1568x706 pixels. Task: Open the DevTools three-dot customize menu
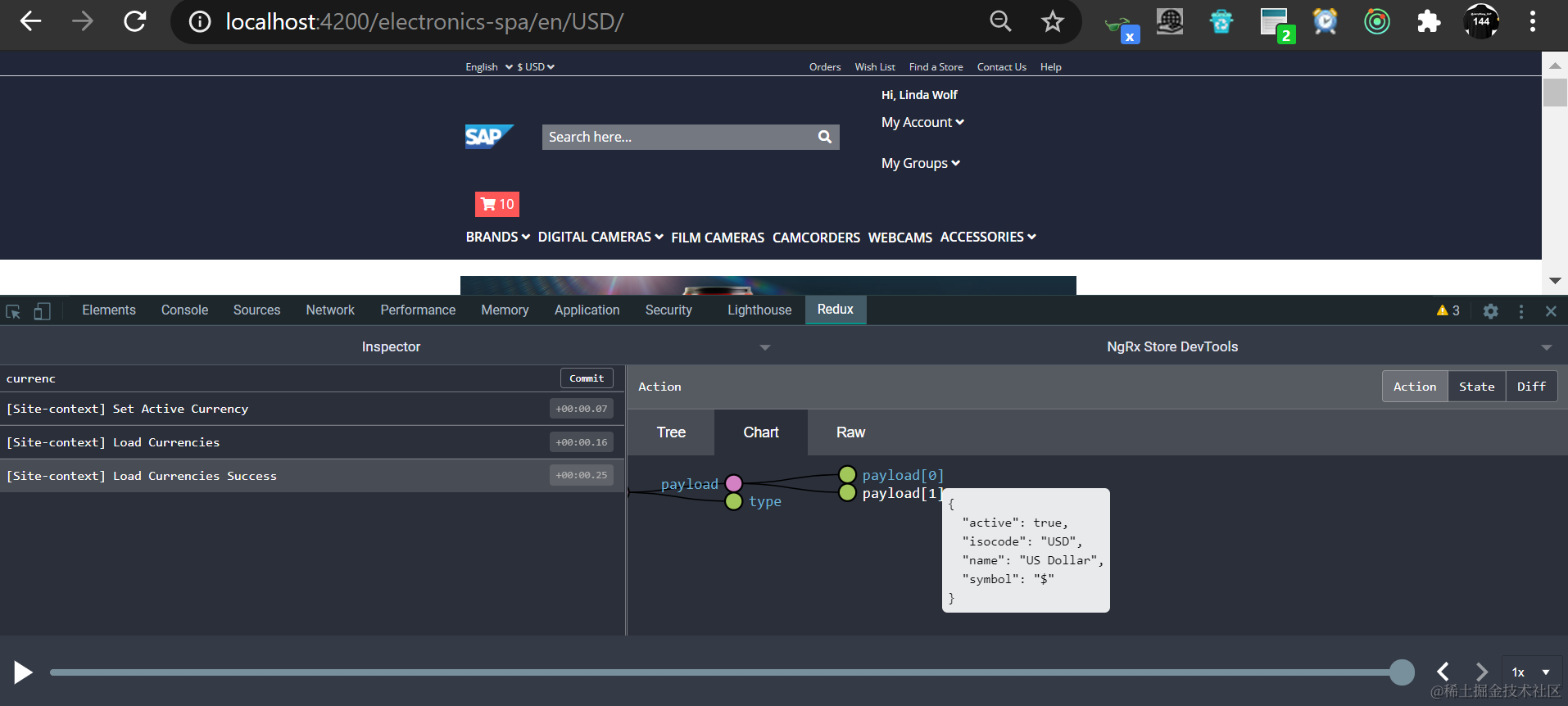pyautogui.click(x=1521, y=311)
